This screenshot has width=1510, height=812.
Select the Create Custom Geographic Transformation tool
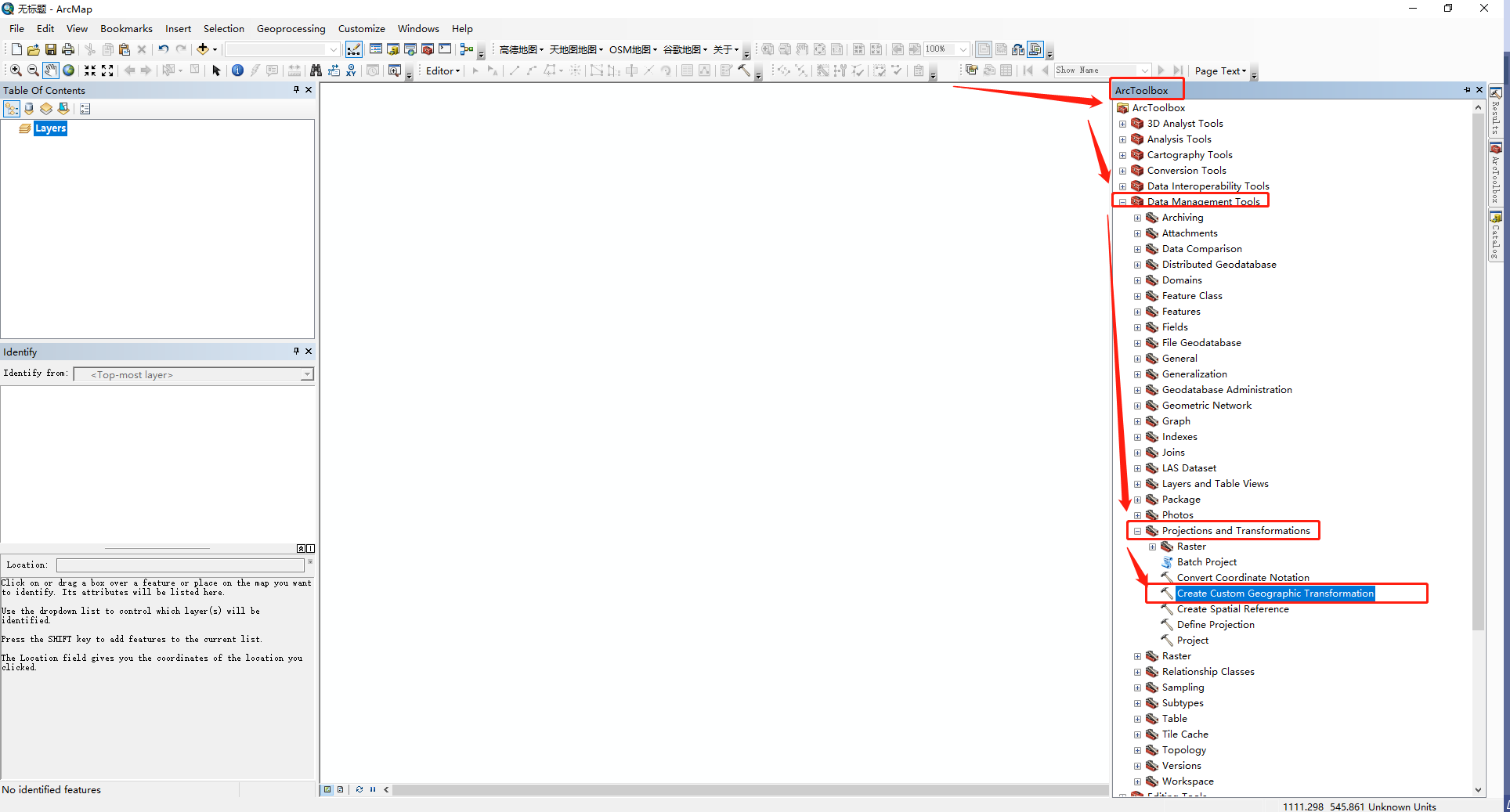1275,594
